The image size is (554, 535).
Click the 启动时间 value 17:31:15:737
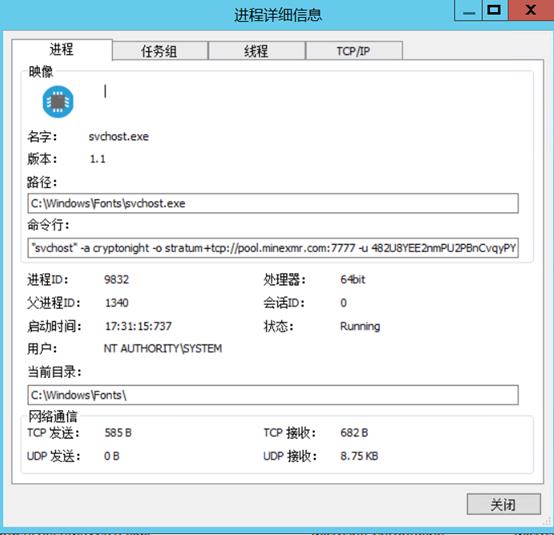138,326
